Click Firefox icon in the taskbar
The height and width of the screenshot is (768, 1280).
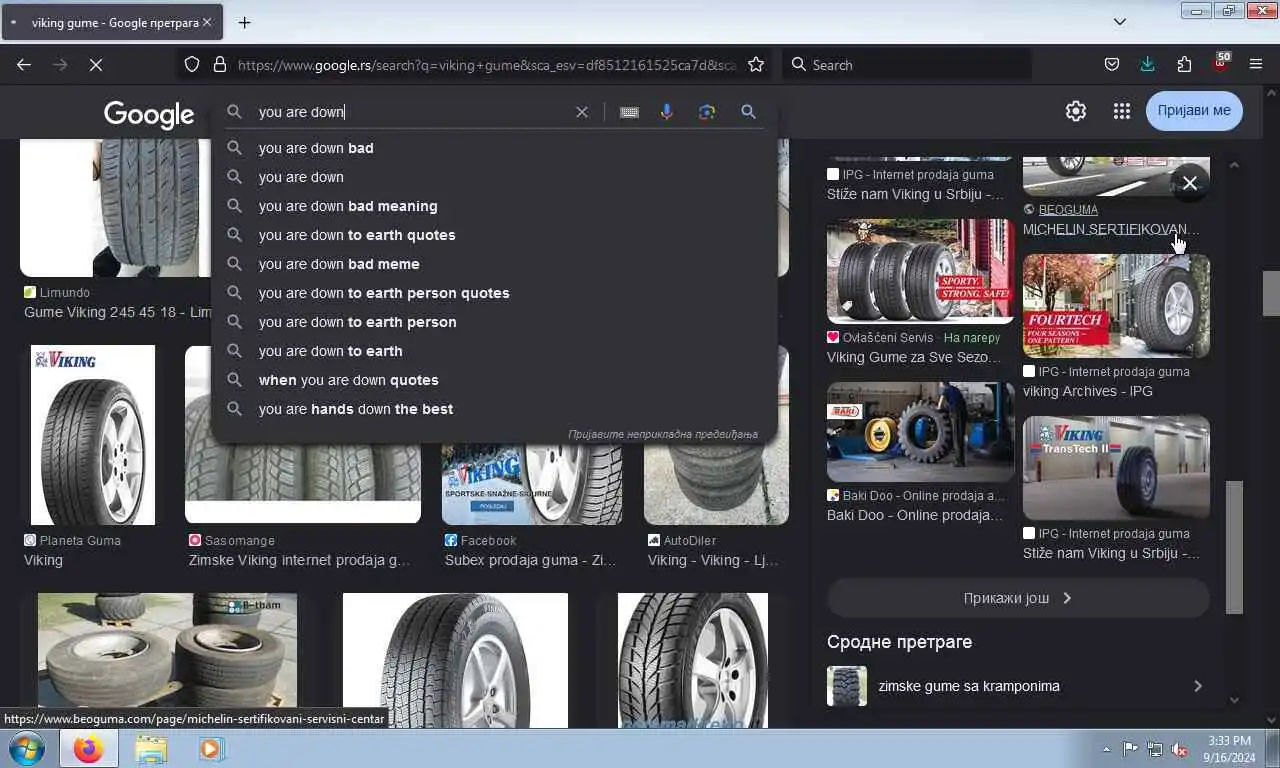point(88,748)
